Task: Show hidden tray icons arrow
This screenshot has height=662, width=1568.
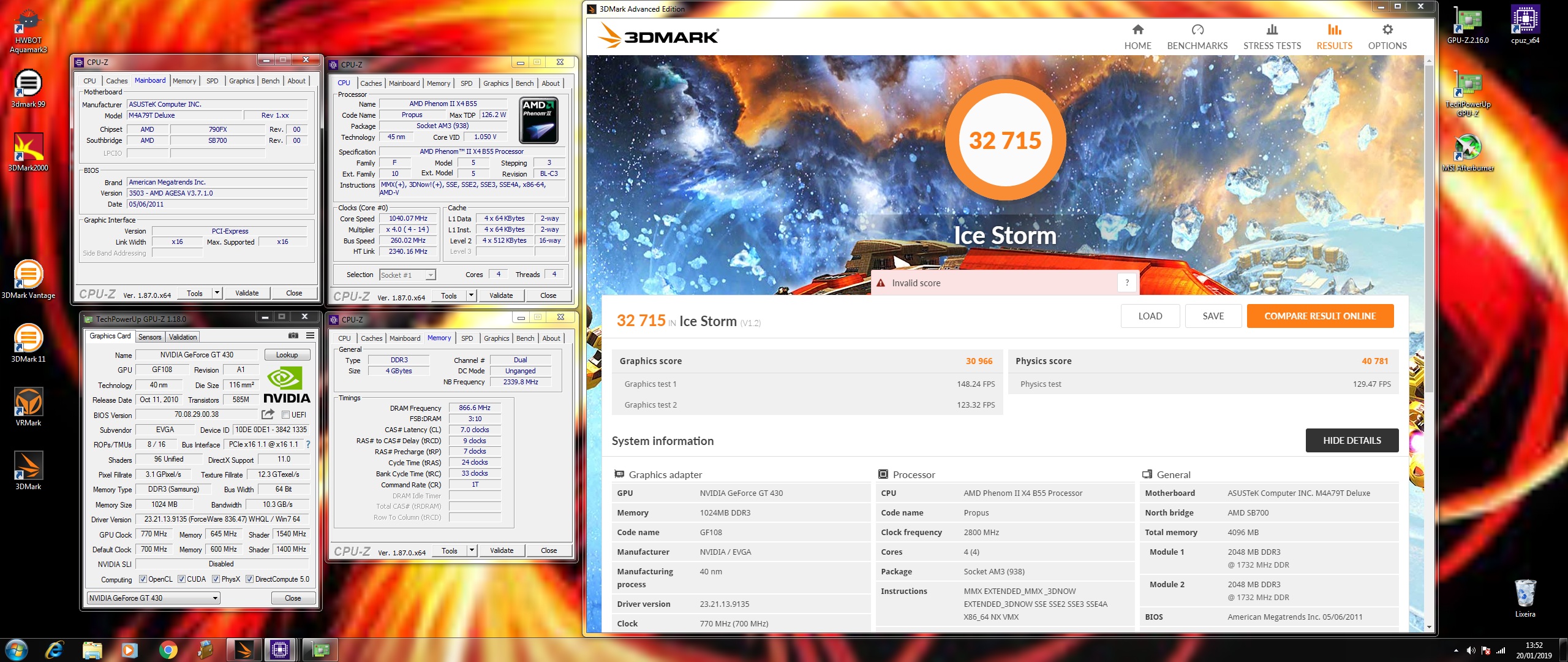Action: point(1456,650)
